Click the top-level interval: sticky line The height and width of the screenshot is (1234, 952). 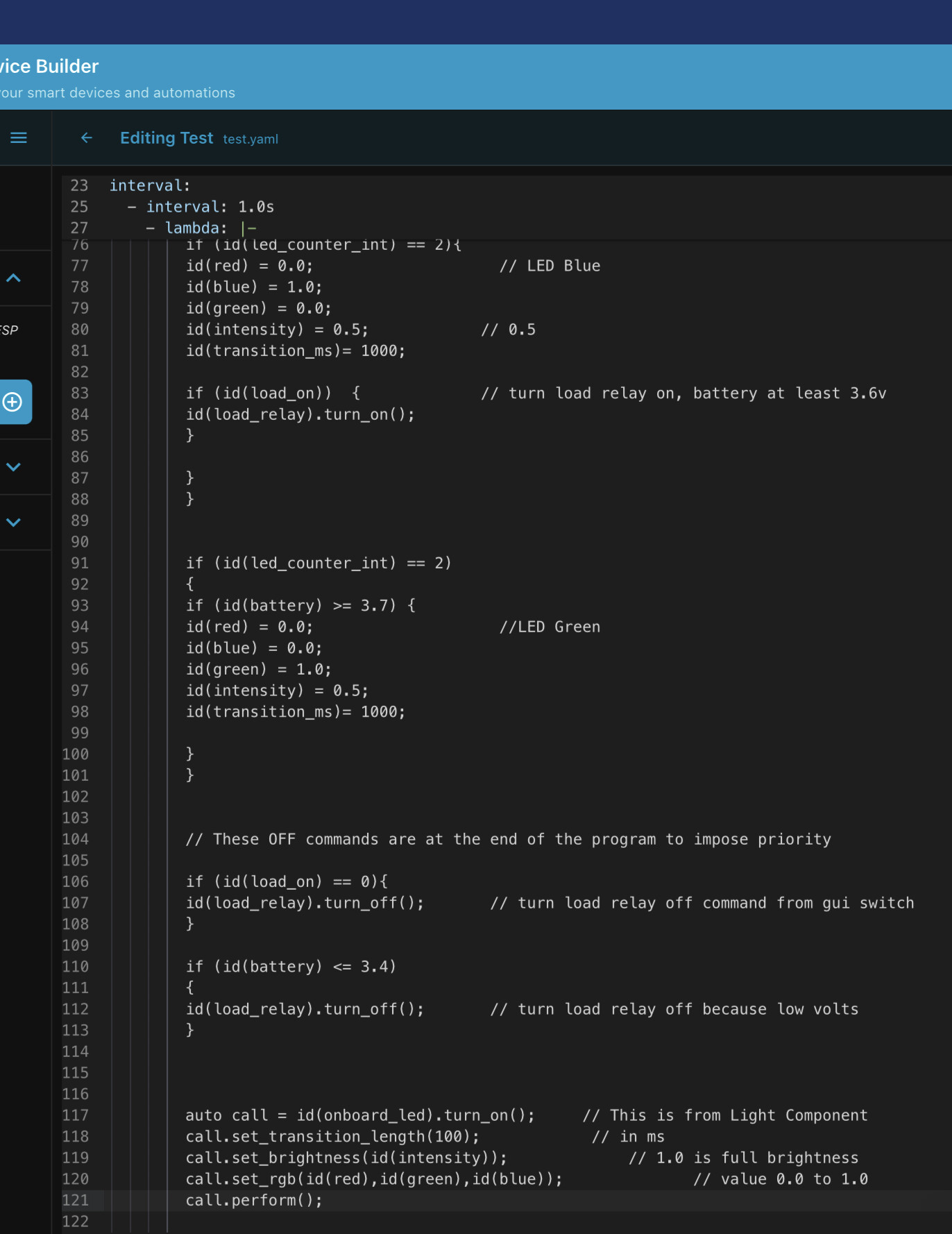[x=150, y=186]
